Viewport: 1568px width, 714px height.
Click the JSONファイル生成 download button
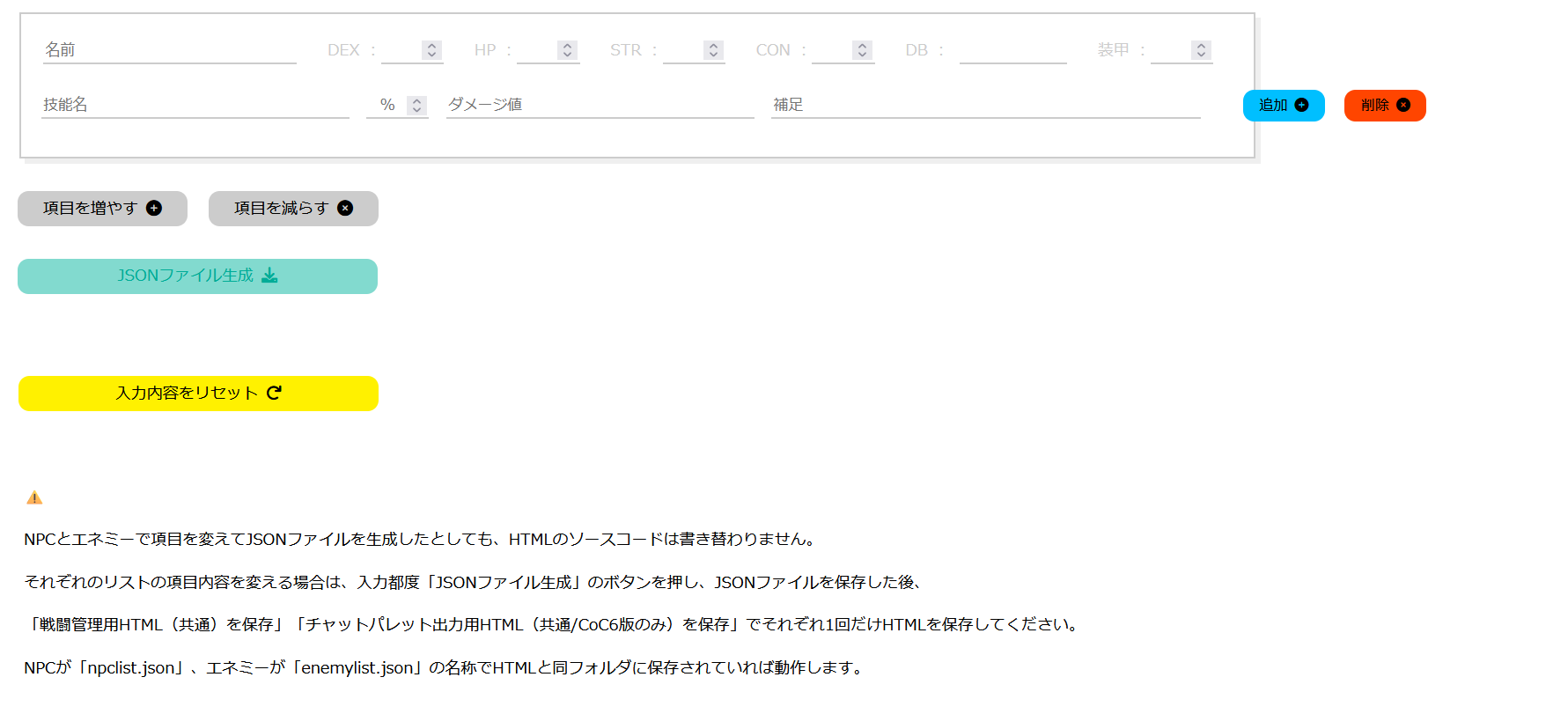(197, 276)
